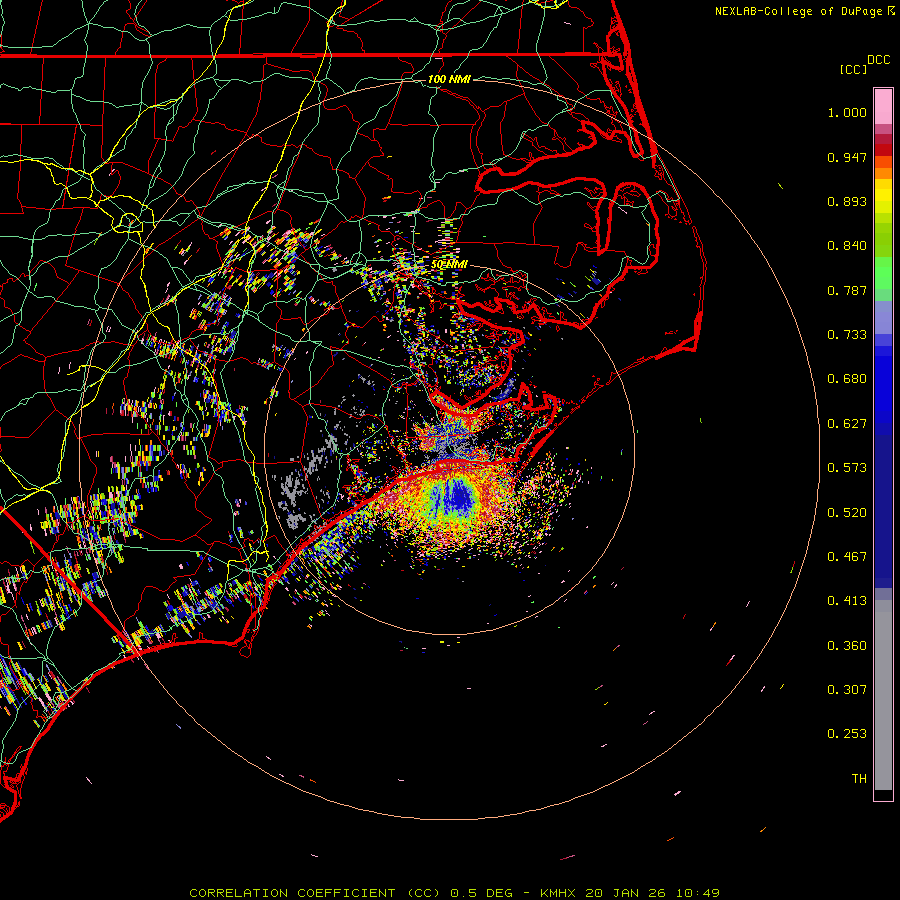Click the 0.733 legend value
900x900 pixels.
pos(847,335)
